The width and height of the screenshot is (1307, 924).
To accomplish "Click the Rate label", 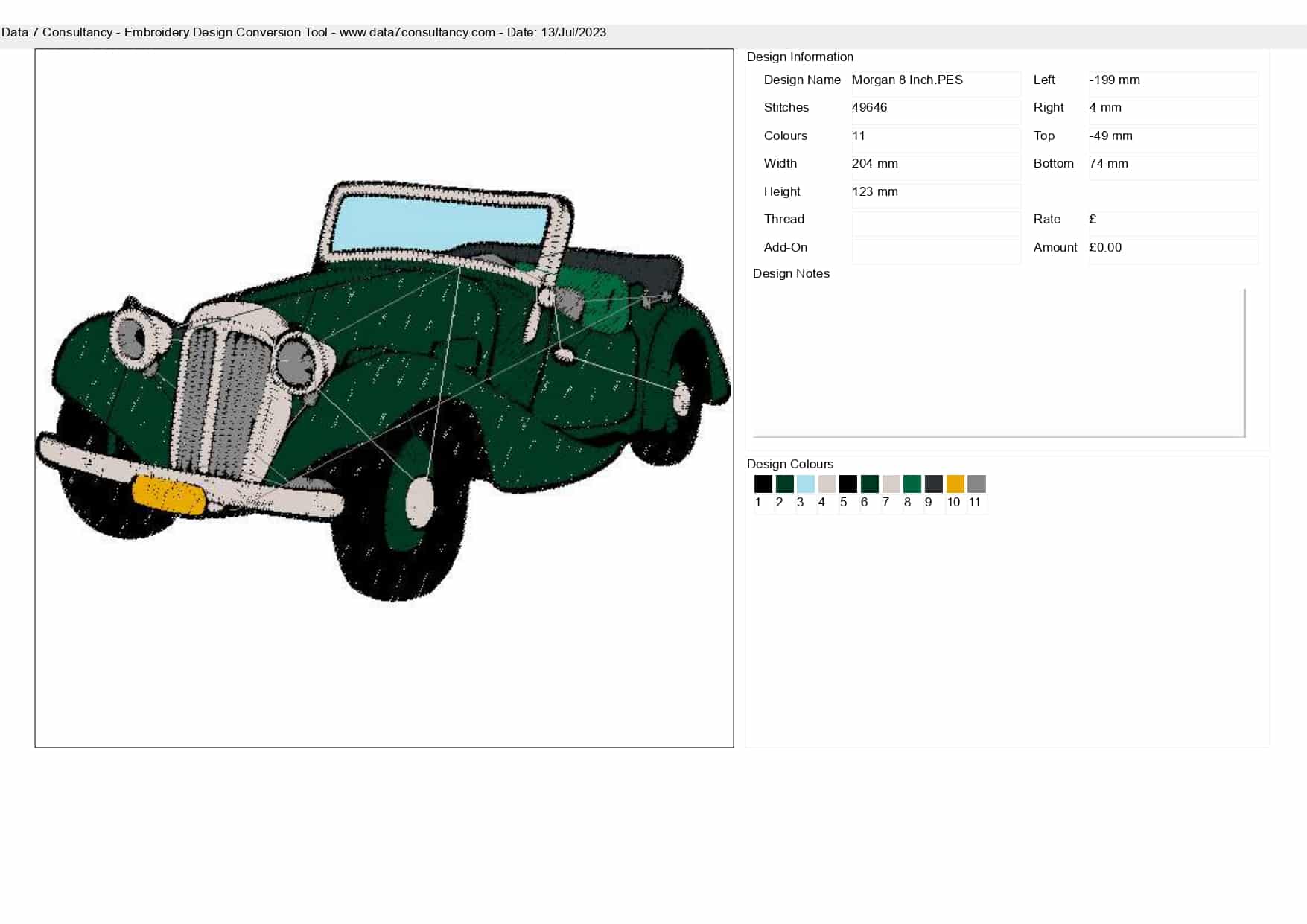I will tap(1047, 219).
